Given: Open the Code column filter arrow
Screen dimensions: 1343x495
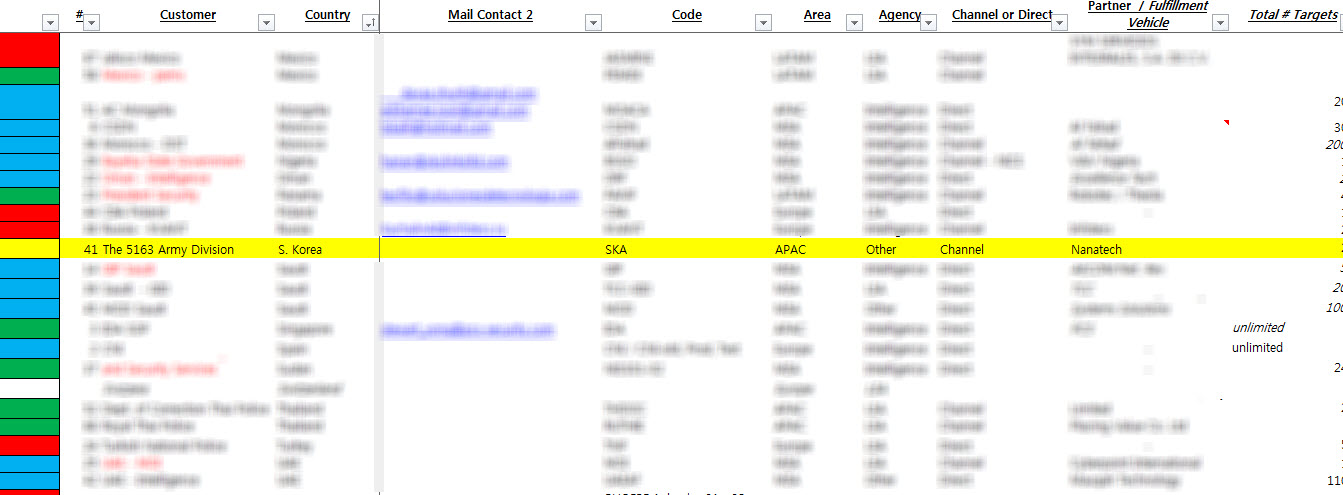Looking at the screenshot, I should 763,22.
